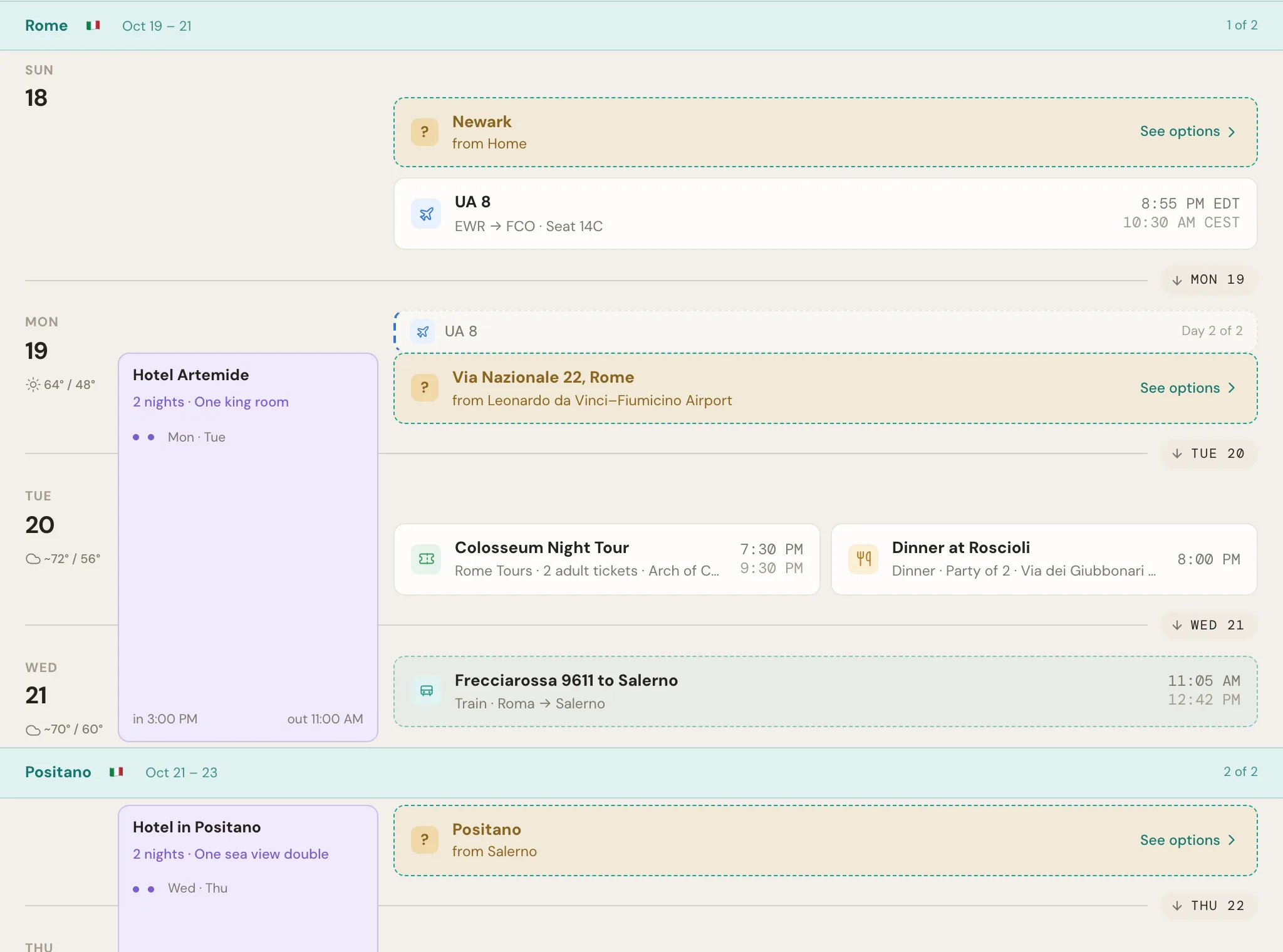This screenshot has width=1283, height=952.
Task: Click the SUN 18 day label
Action: pos(39,86)
